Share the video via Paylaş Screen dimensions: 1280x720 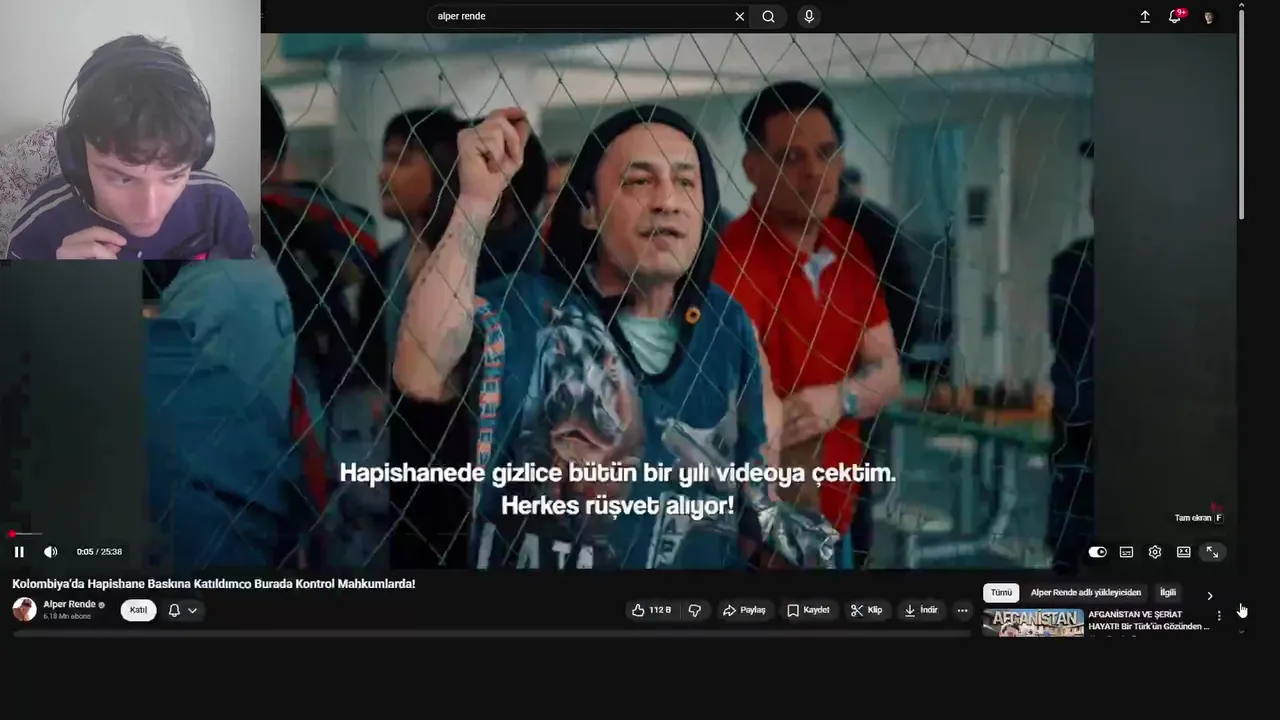(x=744, y=610)
